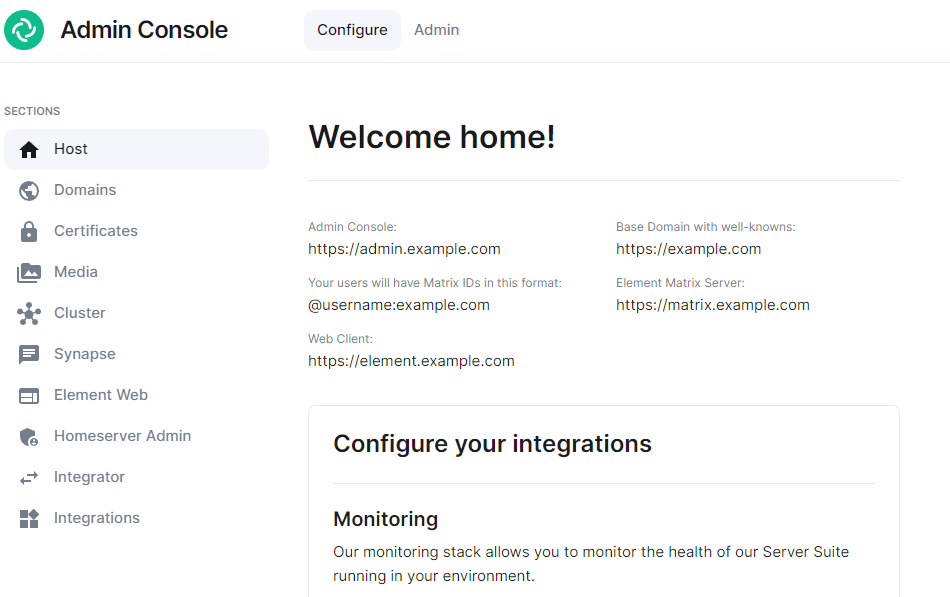This screenshot has height=597, width=950.
Task: Click the Media gallery icon
Action: (x=28, y=273)
